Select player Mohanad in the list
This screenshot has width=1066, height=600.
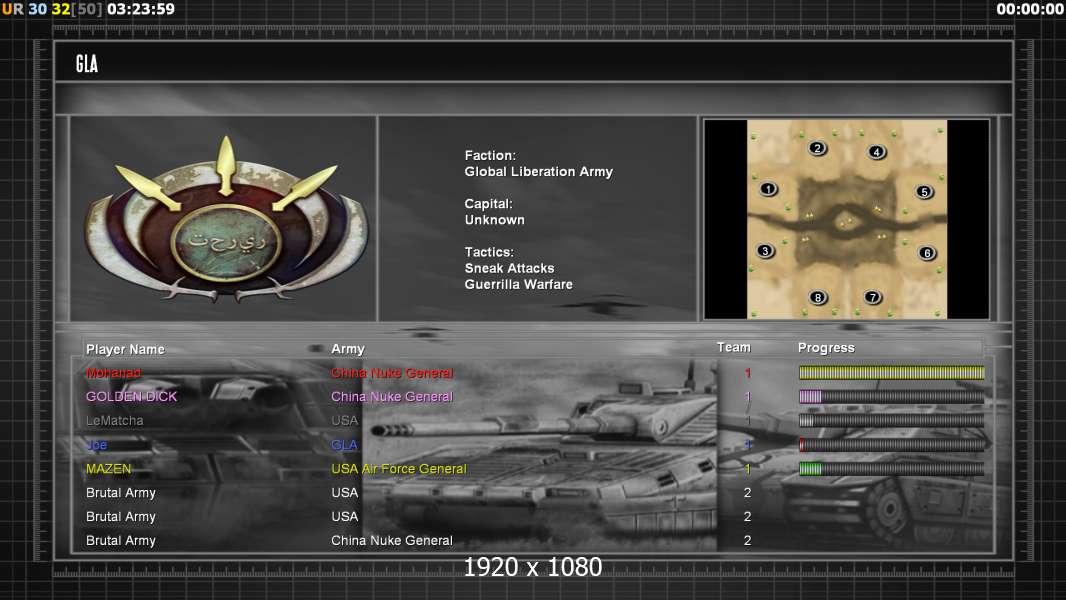(x=114, y=373)
